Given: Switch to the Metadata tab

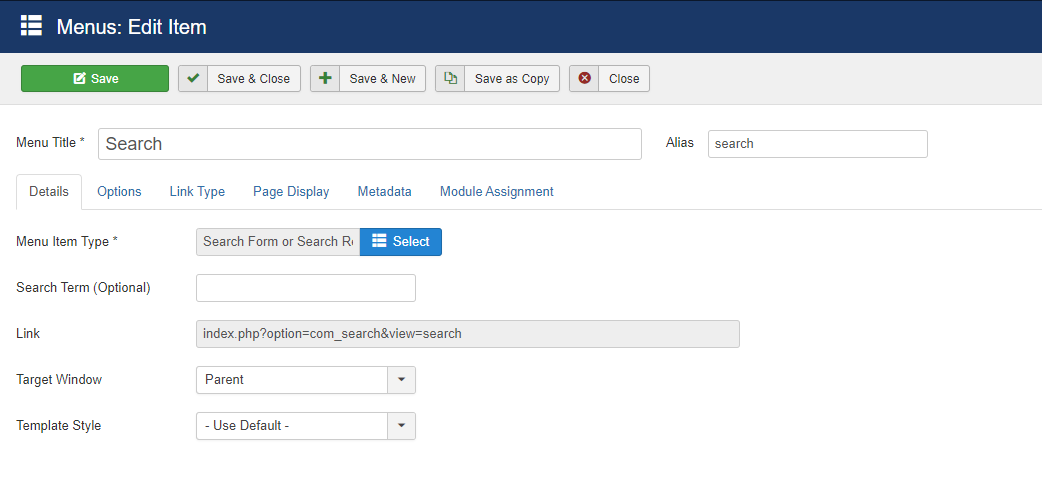Looking at the screenshot, I should click(x=384, y=192).
